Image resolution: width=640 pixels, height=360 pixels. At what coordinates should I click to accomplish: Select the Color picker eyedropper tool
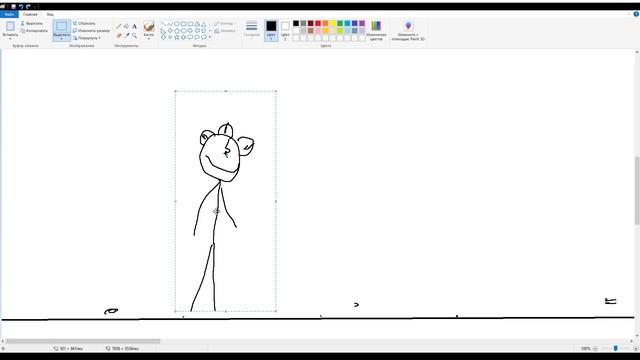127,36
